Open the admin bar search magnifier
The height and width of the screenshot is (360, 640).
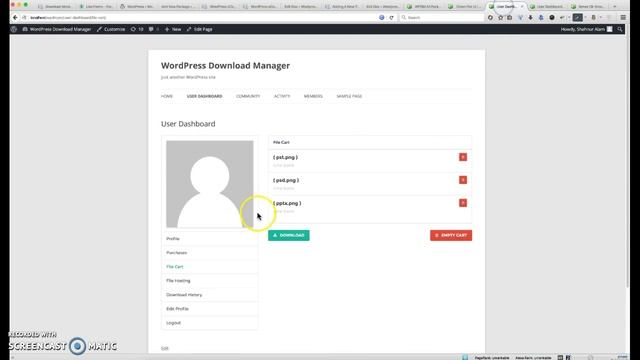(x=620, y=29)
